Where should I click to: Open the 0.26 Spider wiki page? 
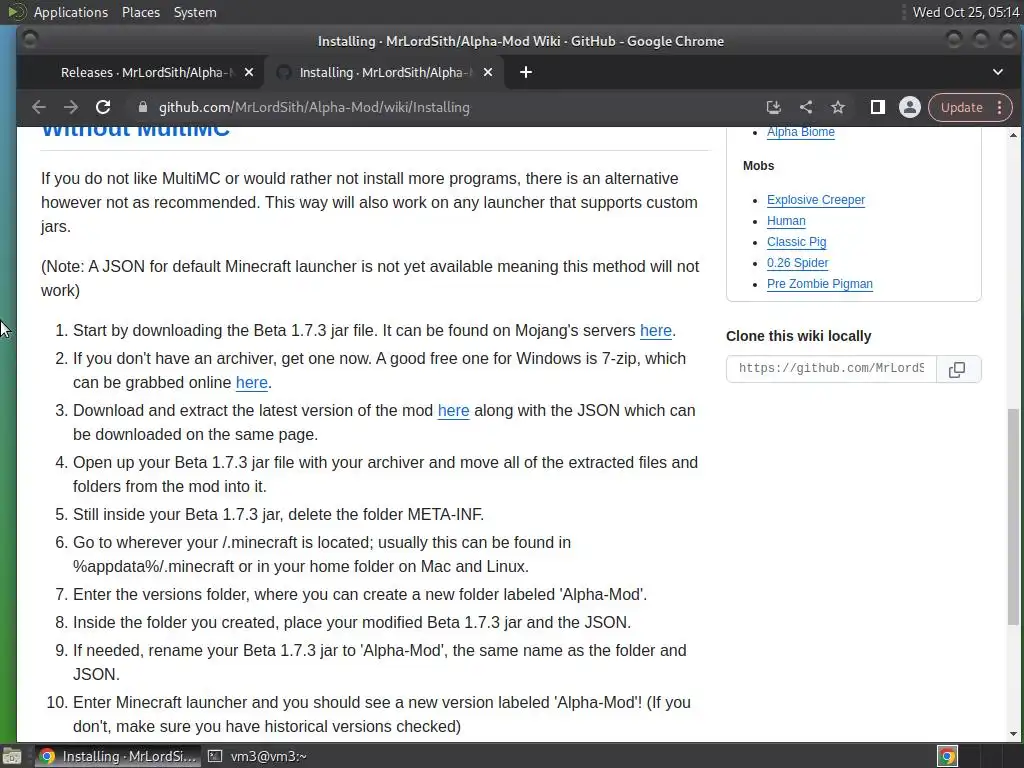tap(797, 263)
